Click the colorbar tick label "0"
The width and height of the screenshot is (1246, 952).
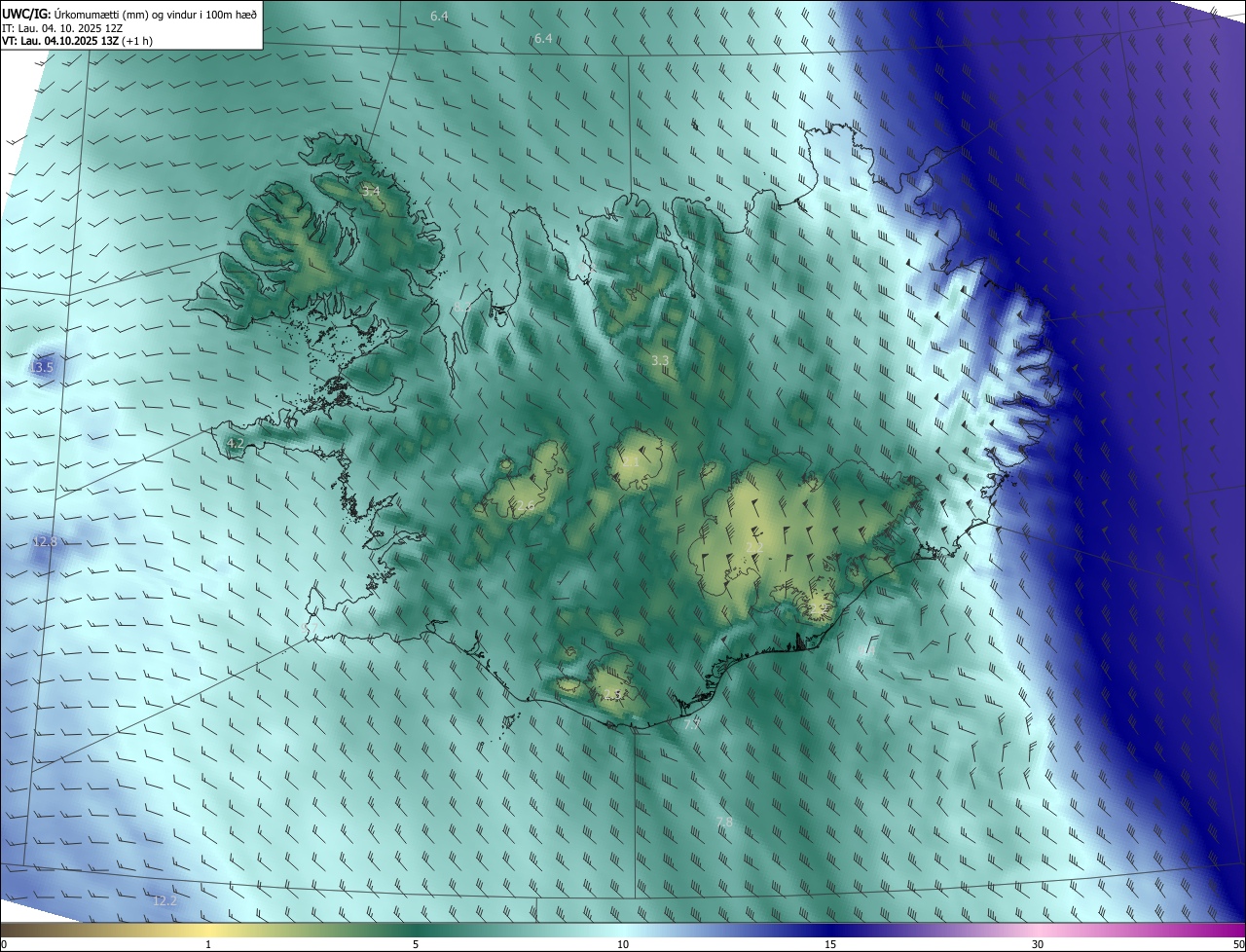(4, 945)
